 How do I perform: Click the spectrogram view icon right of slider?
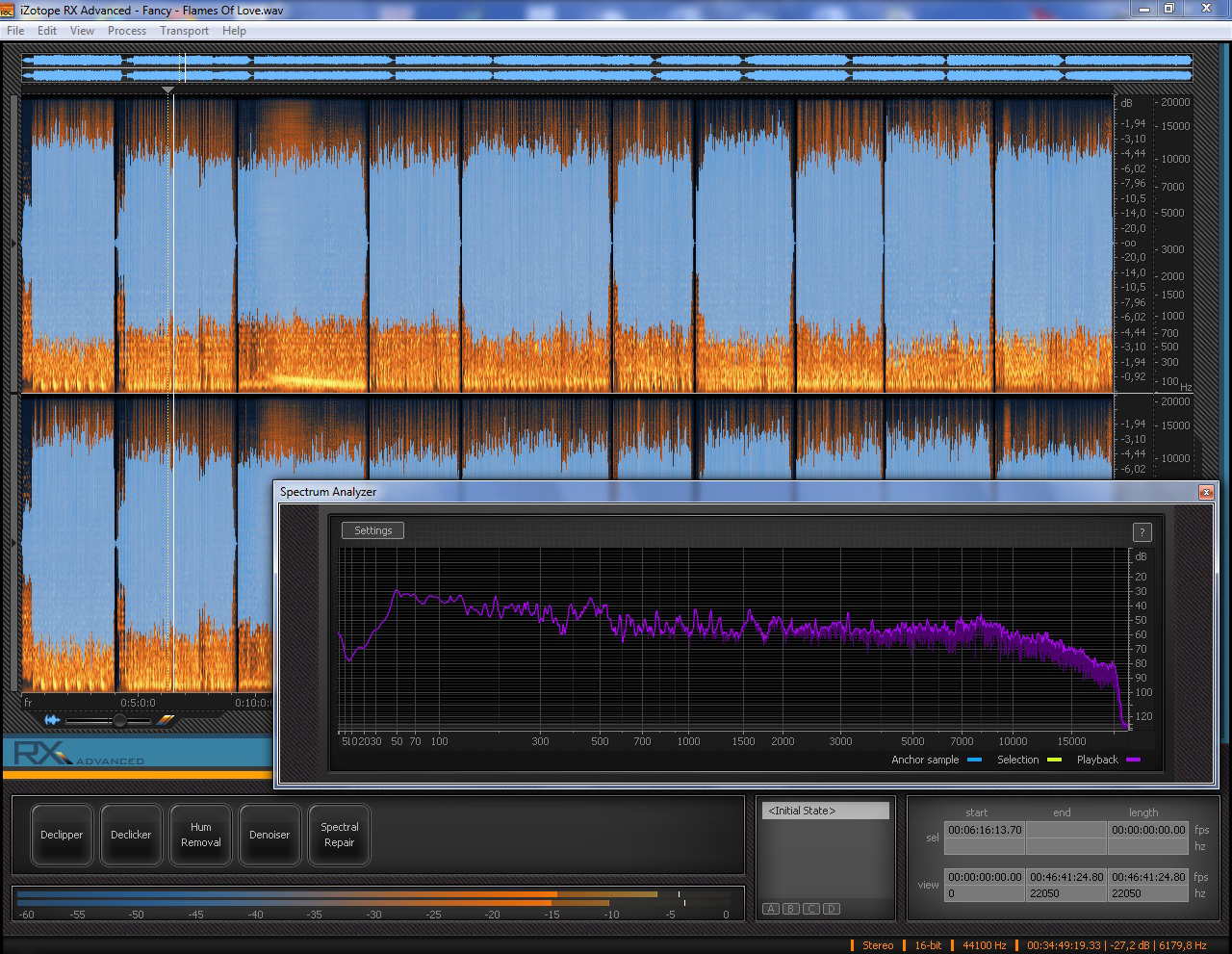(x=166, y=719)
